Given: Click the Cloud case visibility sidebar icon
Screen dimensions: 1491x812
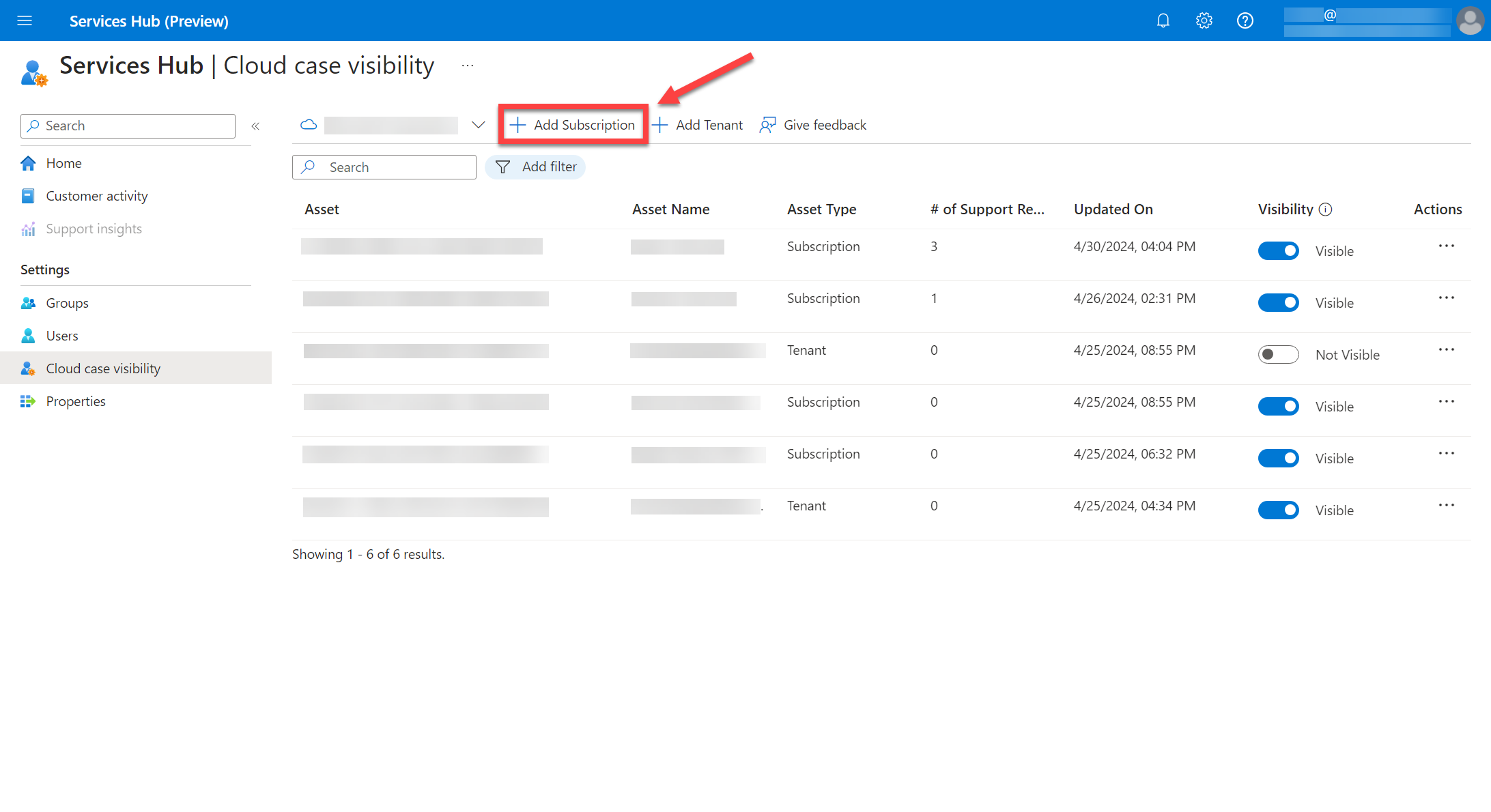Looking at the screenshot, I should tap(28, 368).
